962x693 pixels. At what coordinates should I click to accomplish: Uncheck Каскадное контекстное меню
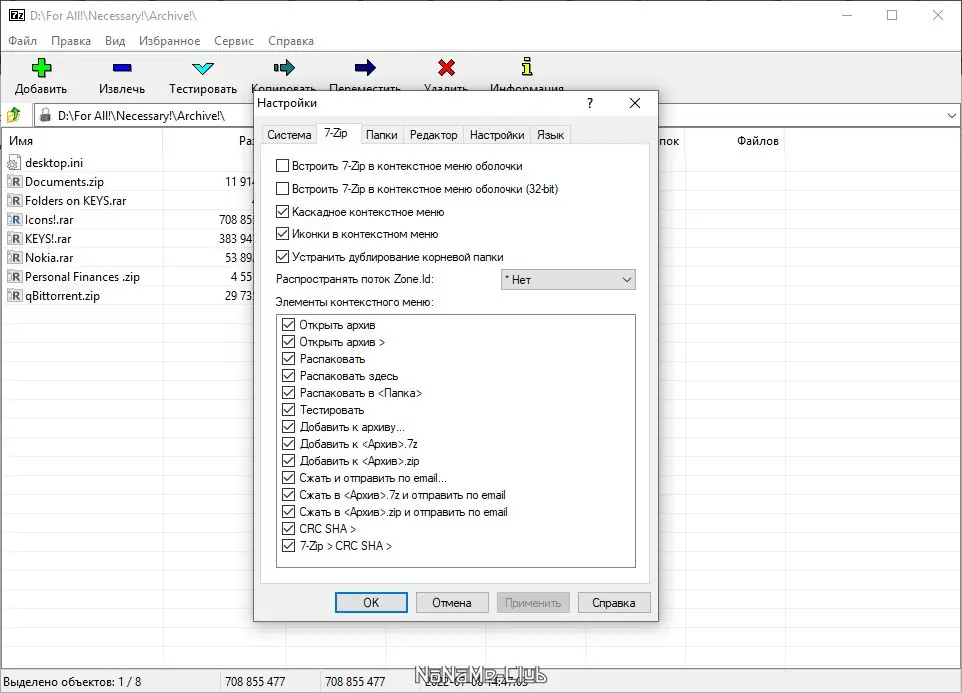(x=282, y=212)
